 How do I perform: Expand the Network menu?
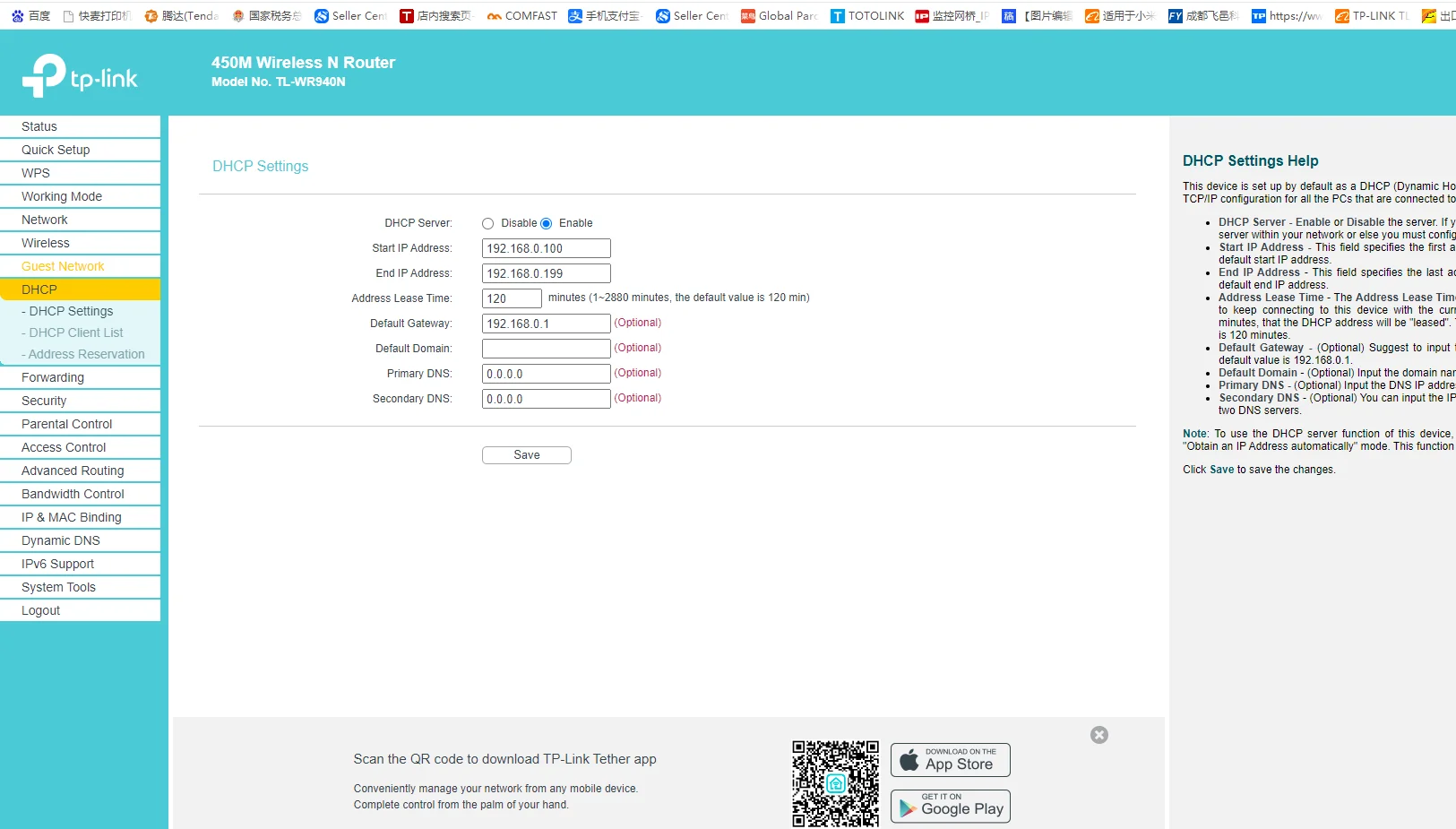point(80,220)
